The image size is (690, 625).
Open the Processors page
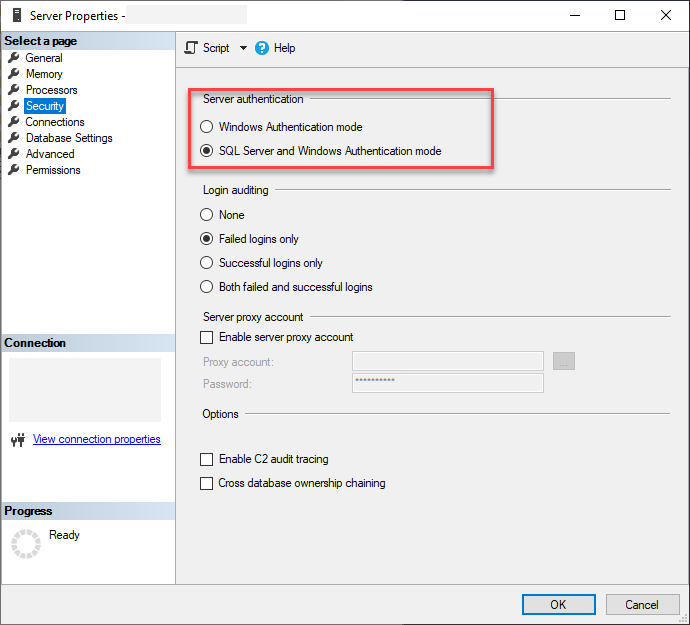click(51, 90)
